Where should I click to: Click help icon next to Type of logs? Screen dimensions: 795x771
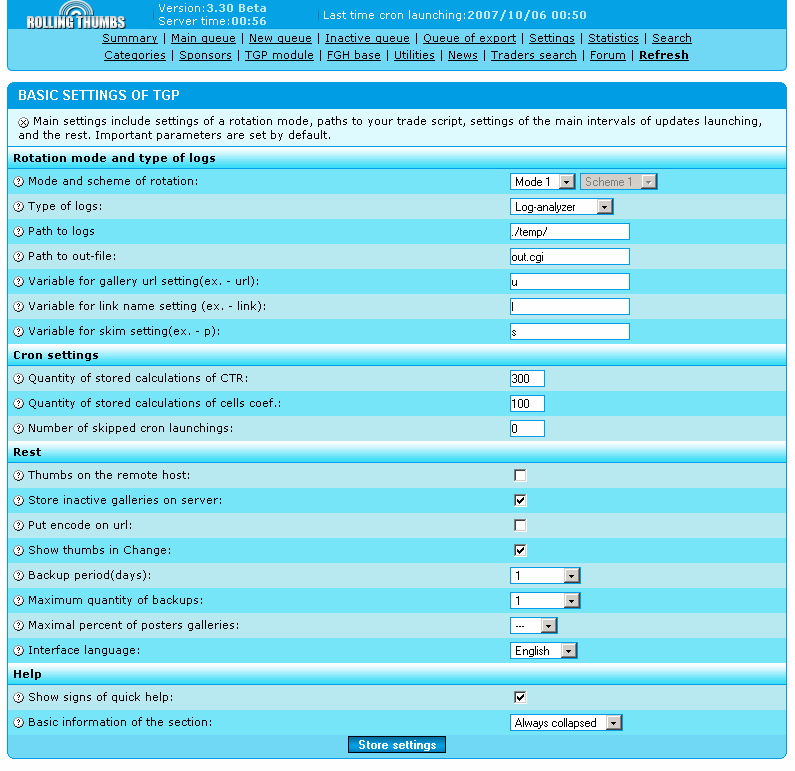click(x=19, y=206)
